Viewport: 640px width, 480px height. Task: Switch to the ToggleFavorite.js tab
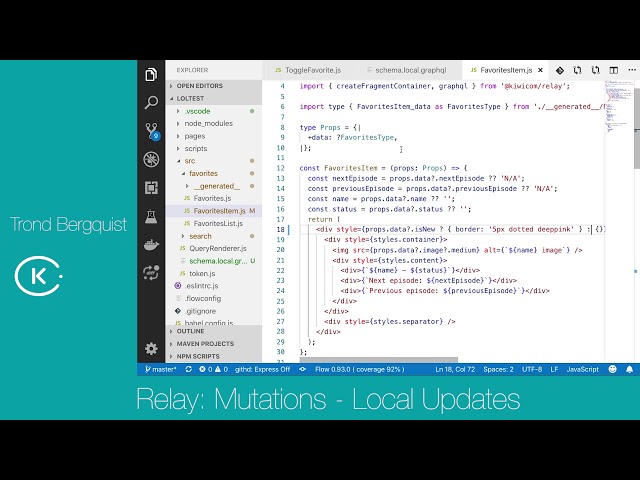pyautogui.click(x=308, y=70)
